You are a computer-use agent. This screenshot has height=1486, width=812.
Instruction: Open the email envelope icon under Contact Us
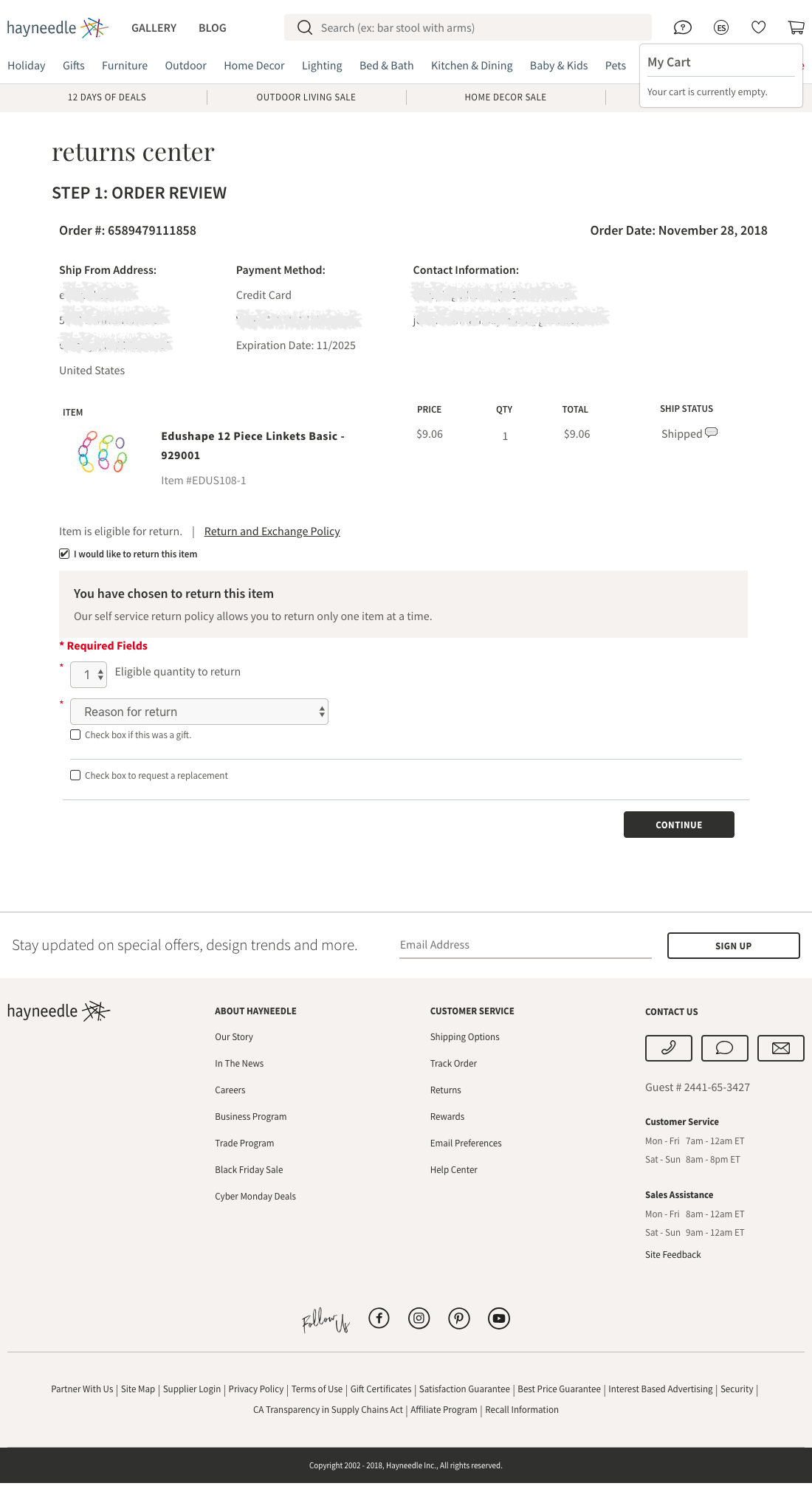780,1048
